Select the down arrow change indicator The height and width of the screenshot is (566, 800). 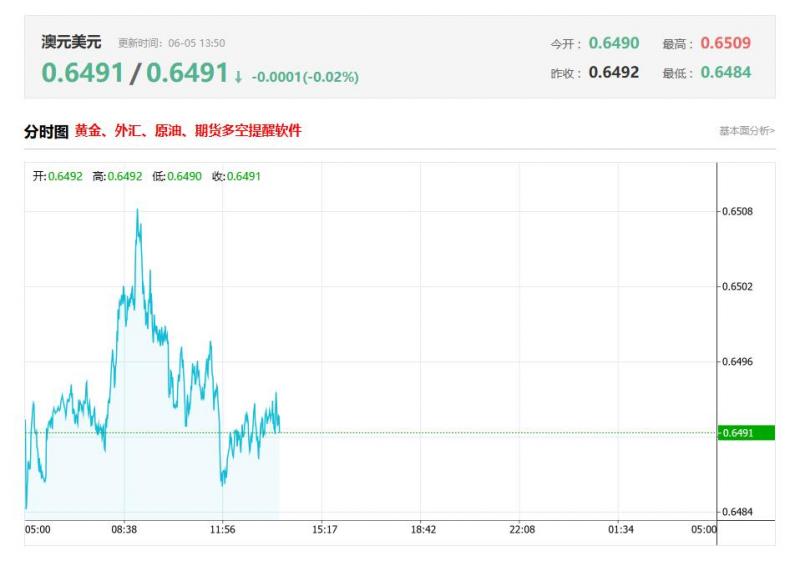(x=238, y=77)
